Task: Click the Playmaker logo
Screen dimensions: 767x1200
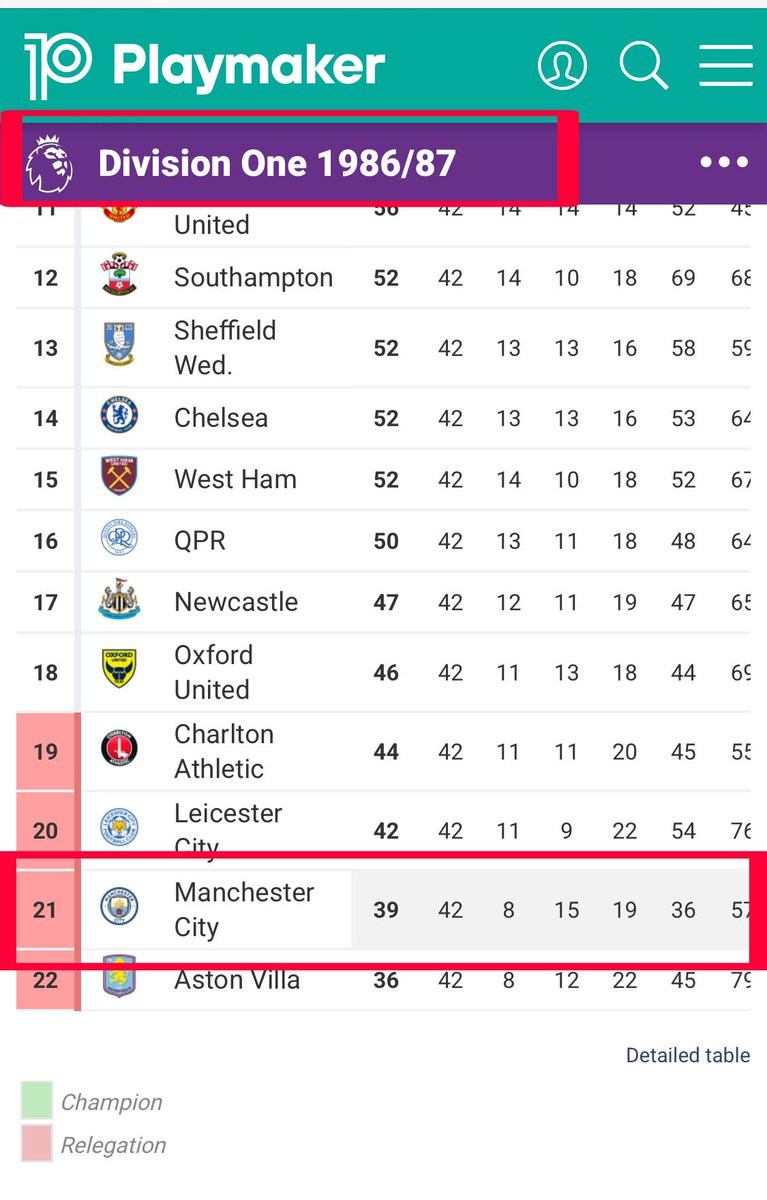Action: click(x=205, y=66)
